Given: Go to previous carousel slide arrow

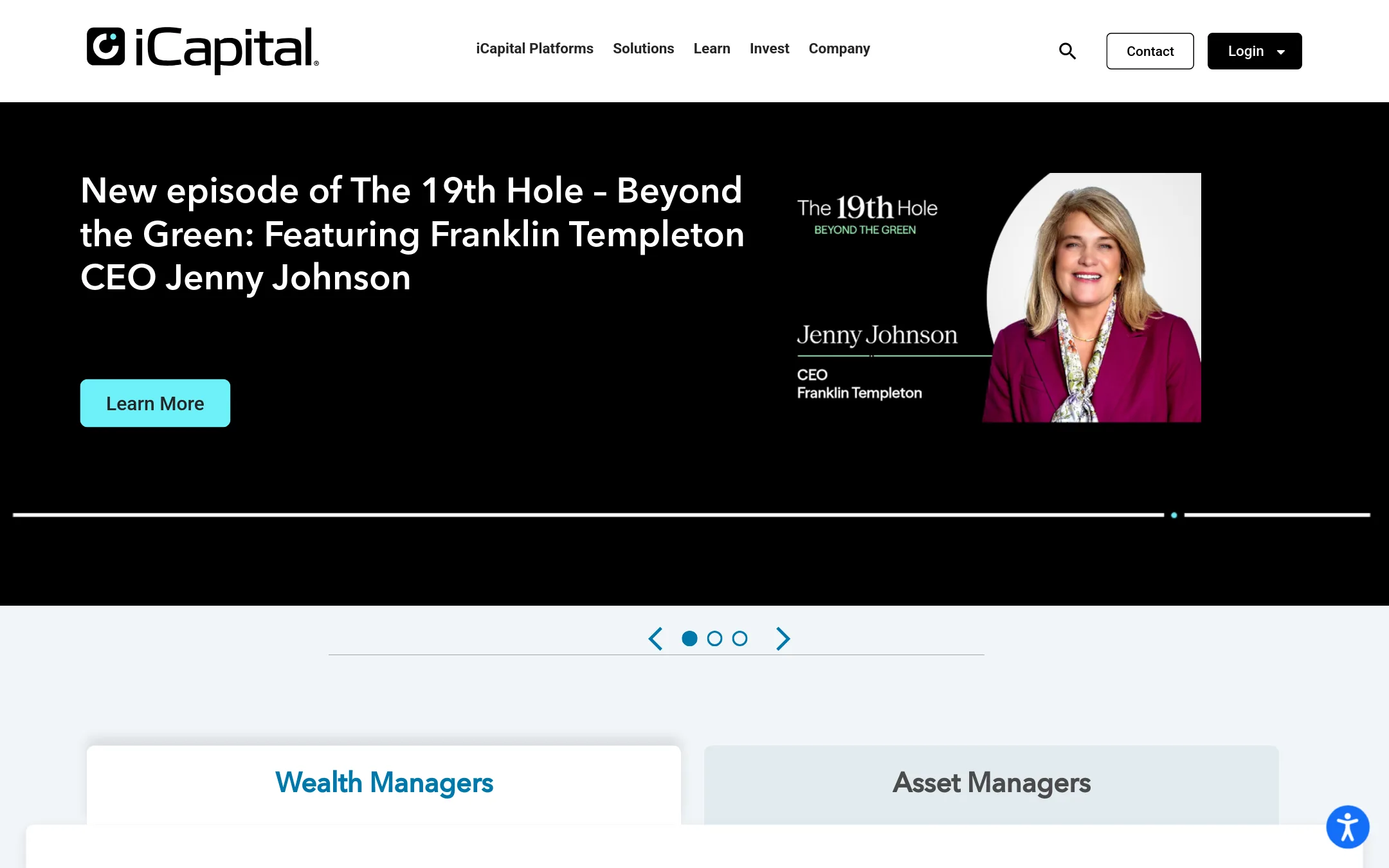Looking at the screenshot, I should [655, 638].
